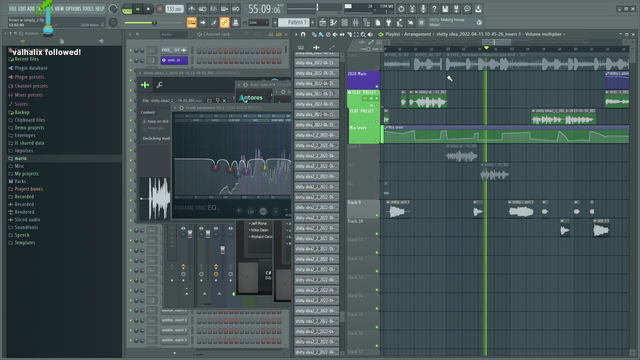Open the TOOLS menu

click(x=88, y=9)
